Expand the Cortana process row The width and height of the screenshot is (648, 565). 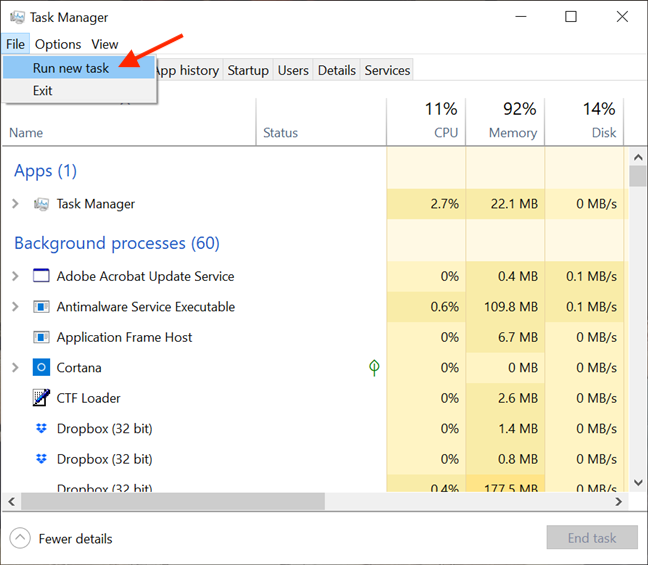click(x=15, y=367)
